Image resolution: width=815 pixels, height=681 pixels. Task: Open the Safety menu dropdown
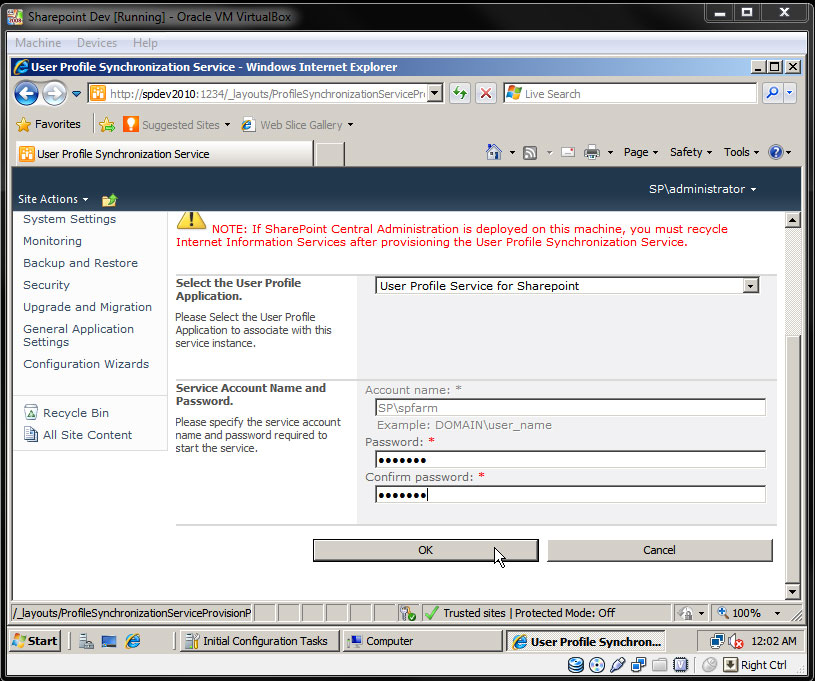pyautogui.click(x=691, y=152)
